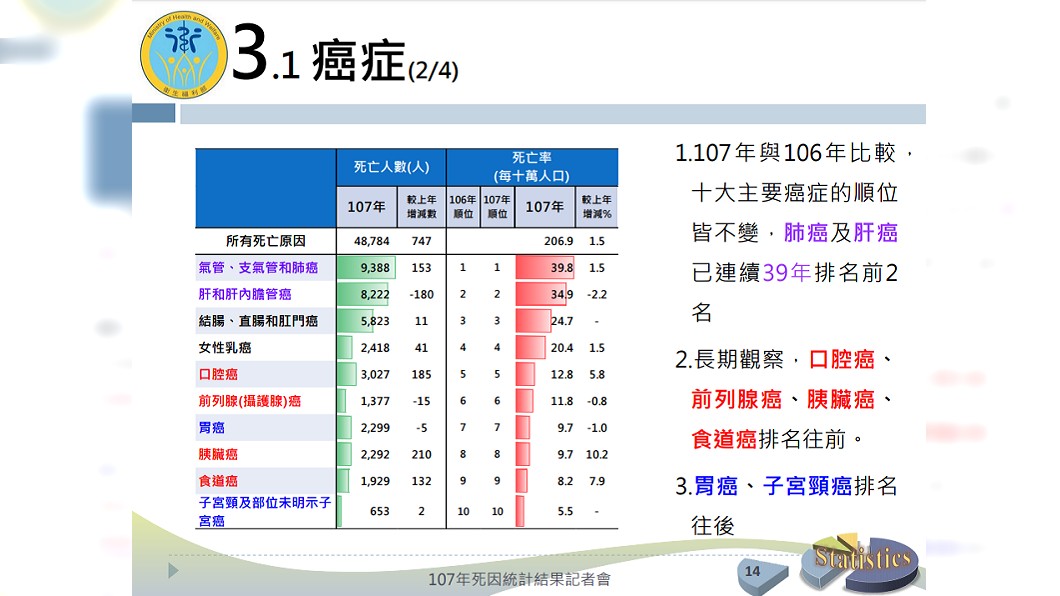Click the 106年順位 sub-header
1060x596 pixels.
click(463, 207)
